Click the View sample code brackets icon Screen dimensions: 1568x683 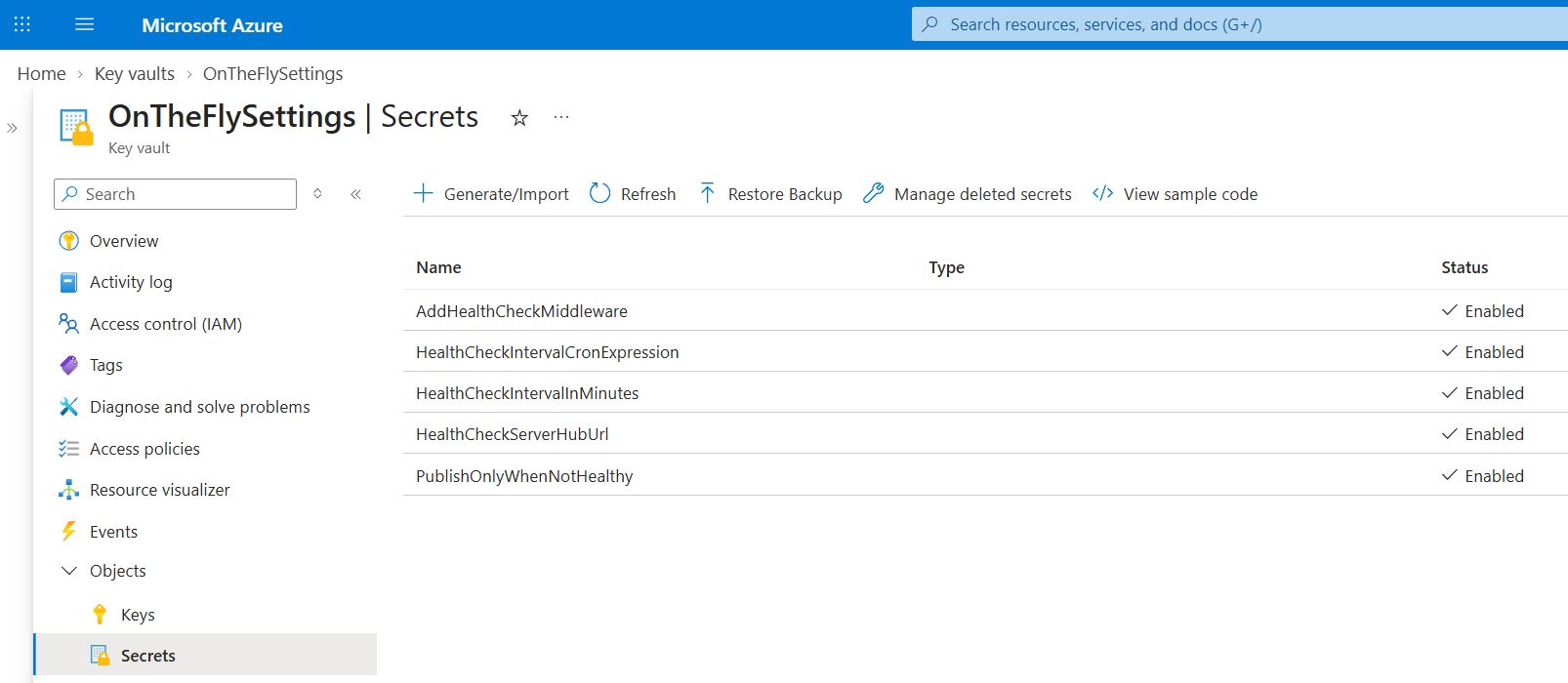tap(1103, 193)
